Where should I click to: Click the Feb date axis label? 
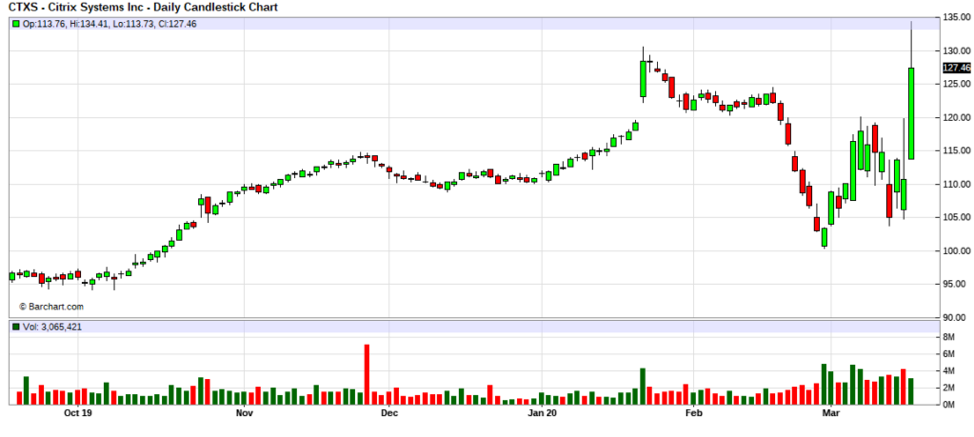click(x=693, y=413)
